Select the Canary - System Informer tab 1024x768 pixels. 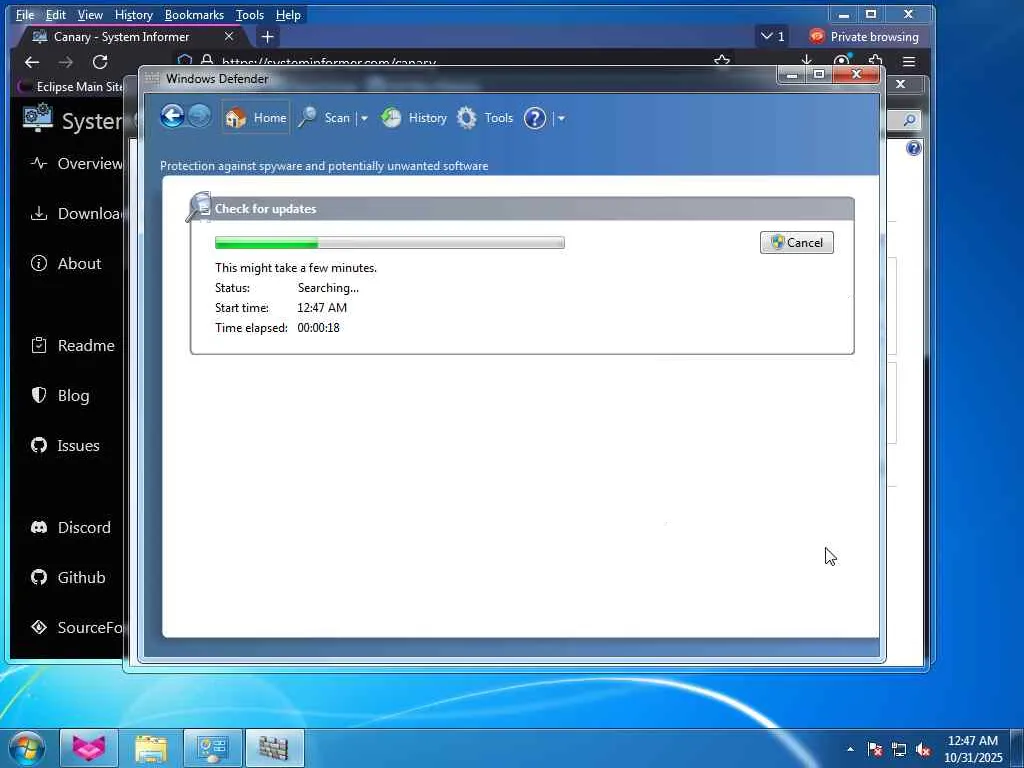(x=121, y=37)
